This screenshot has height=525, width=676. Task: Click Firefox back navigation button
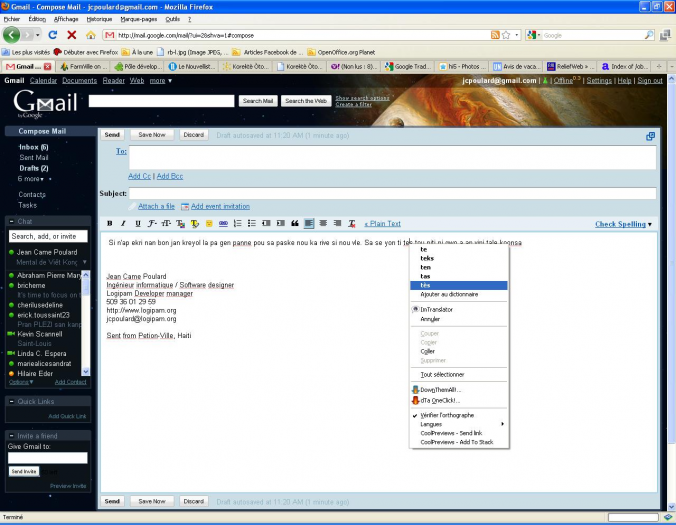tap(12, 35)
